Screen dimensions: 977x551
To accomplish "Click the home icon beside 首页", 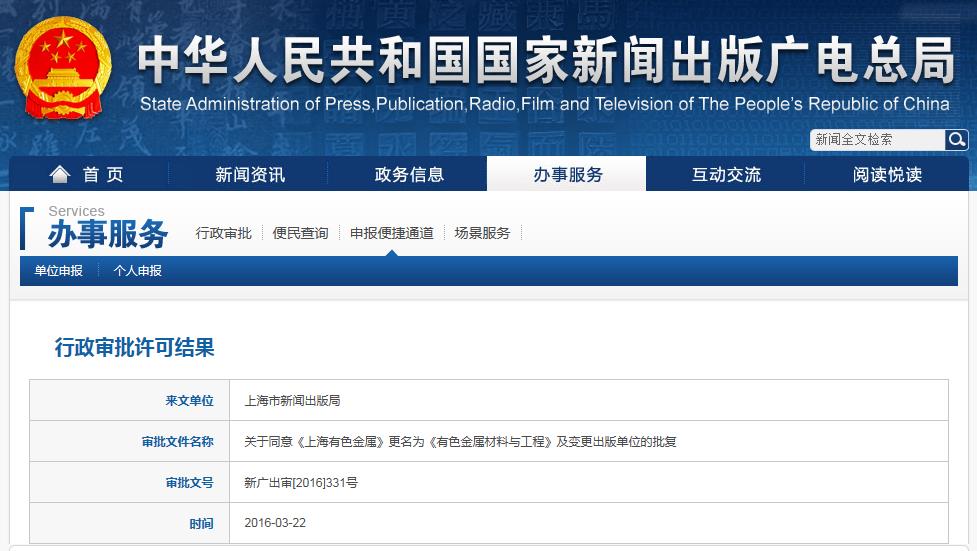I will pos(60,174).
